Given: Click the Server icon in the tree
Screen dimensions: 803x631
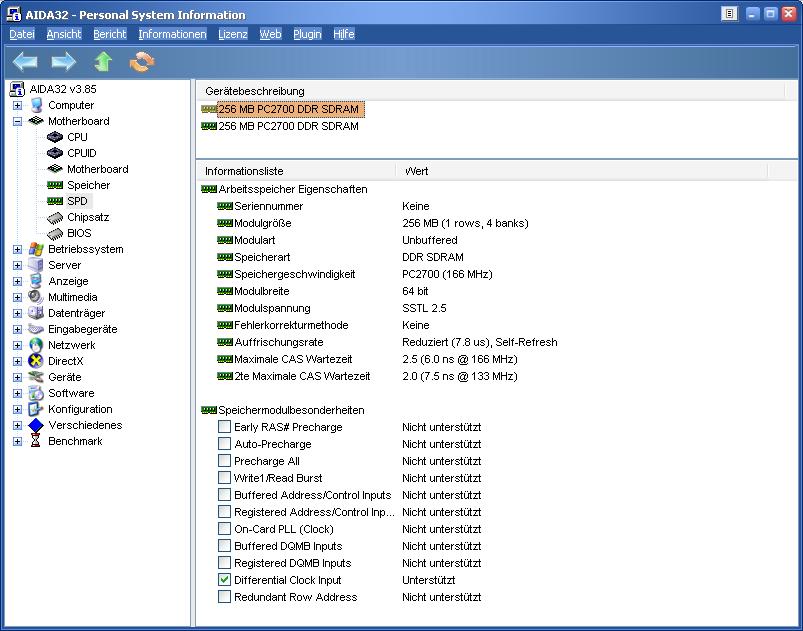Looking at the screenshot, I should click(36, 265).
